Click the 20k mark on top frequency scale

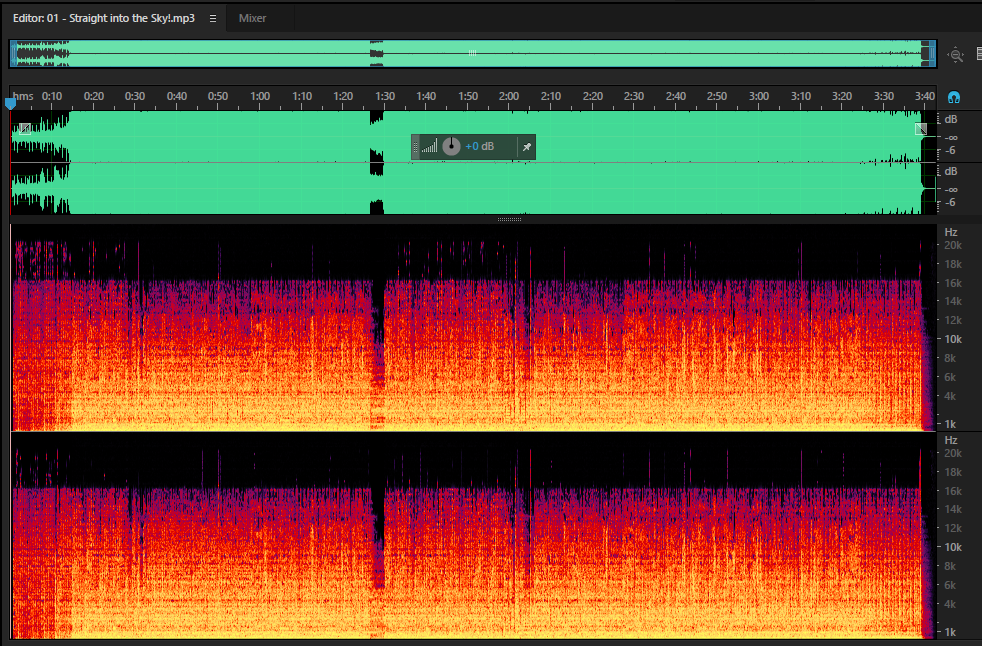tap(953, 246)
